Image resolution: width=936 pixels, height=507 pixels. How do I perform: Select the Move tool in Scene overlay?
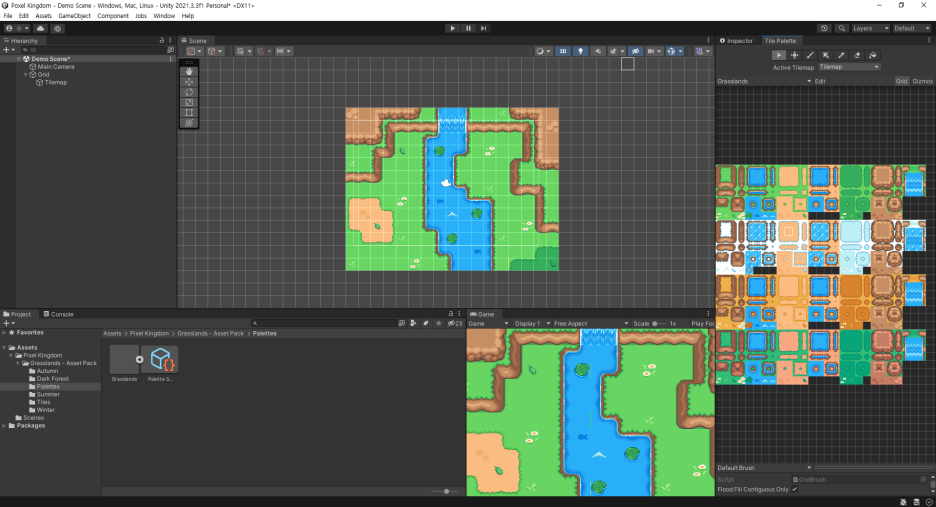pyautogui.click(x=189, y=82)
